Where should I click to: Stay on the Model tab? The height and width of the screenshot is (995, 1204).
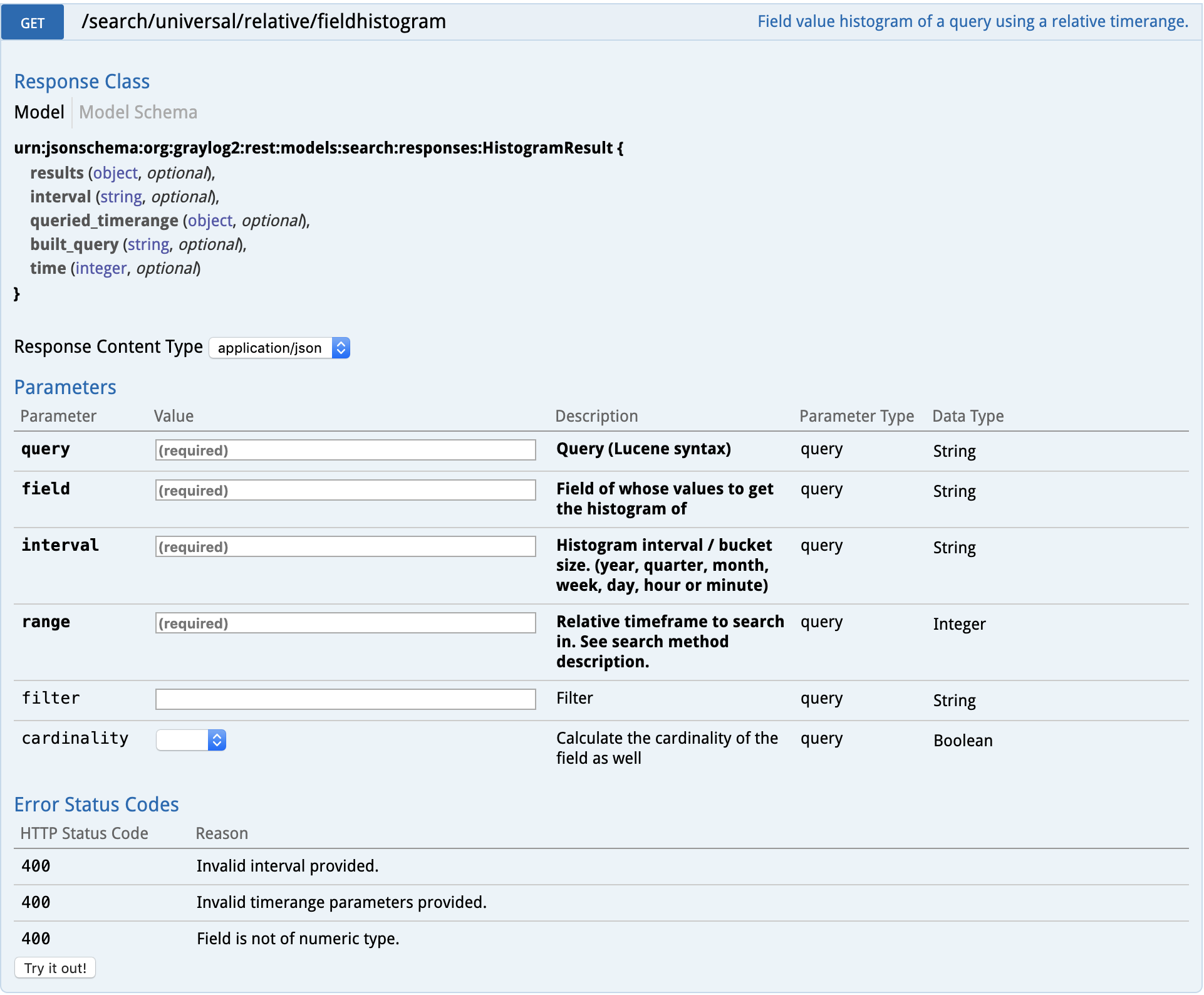[39, 112]
